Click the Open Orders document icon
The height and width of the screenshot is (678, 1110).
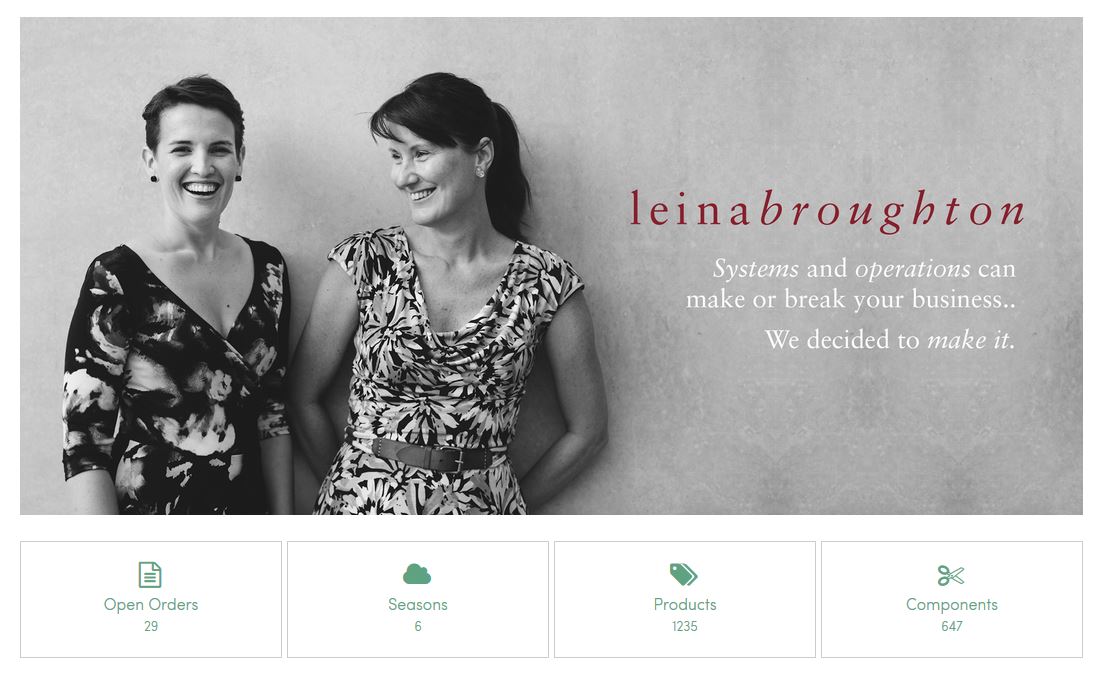150,575
